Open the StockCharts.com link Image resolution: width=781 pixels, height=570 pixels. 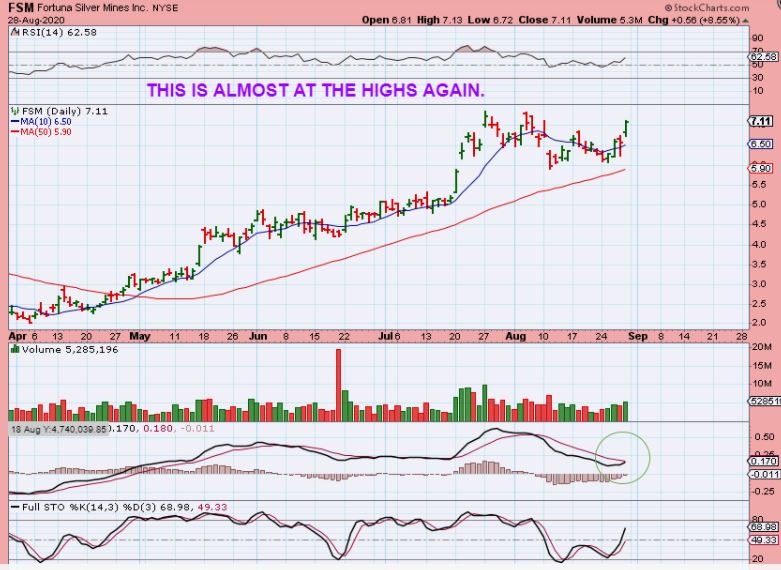(x=707, y=7)
